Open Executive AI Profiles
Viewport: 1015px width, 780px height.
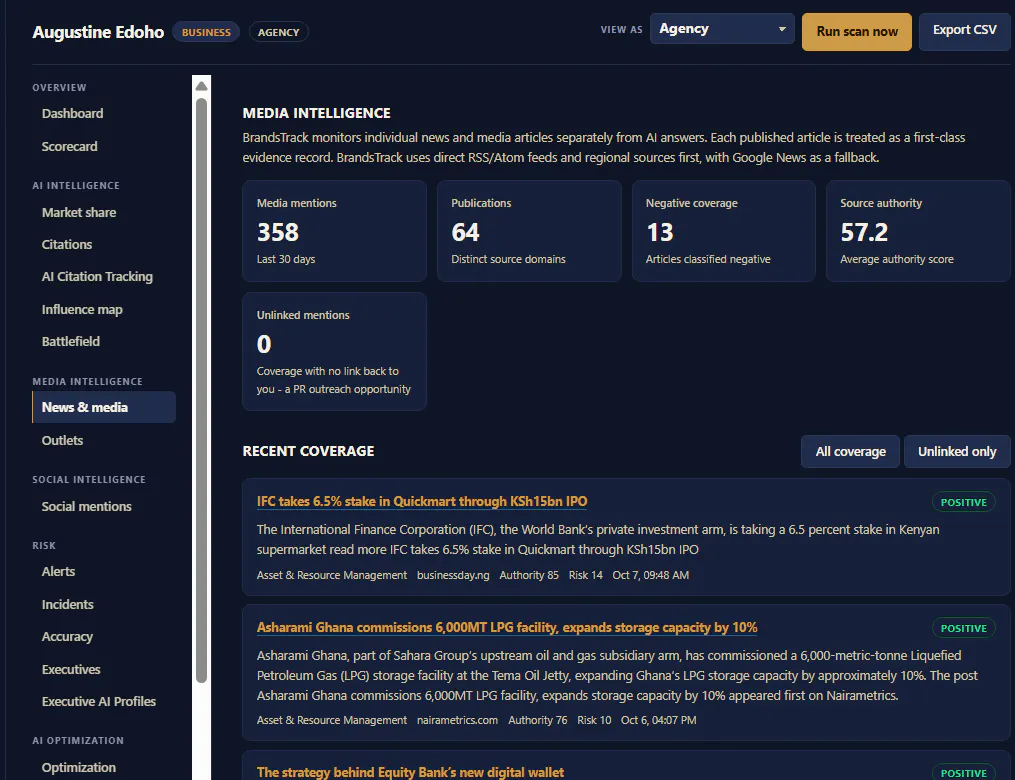pyautogui.click(x=99, y=702)
